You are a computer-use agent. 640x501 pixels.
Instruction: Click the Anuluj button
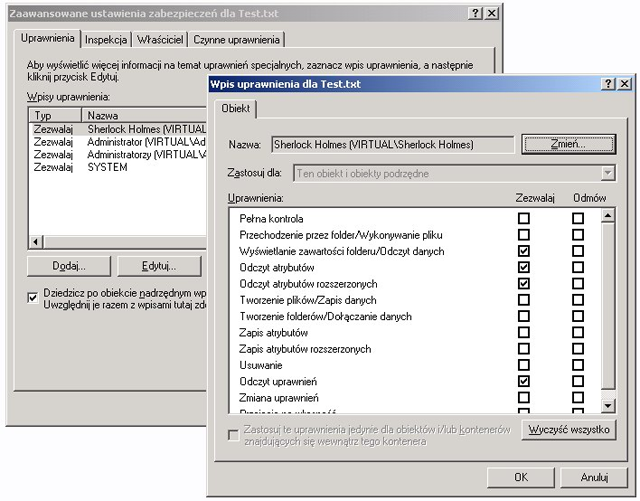[x=593, y=476]
